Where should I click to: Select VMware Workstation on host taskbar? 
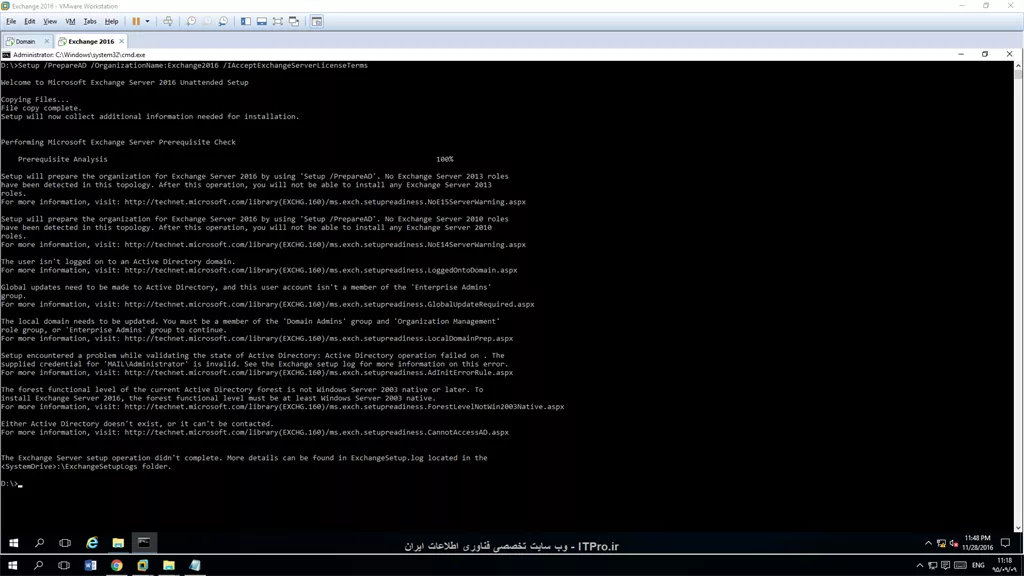[x=142, y=566]
